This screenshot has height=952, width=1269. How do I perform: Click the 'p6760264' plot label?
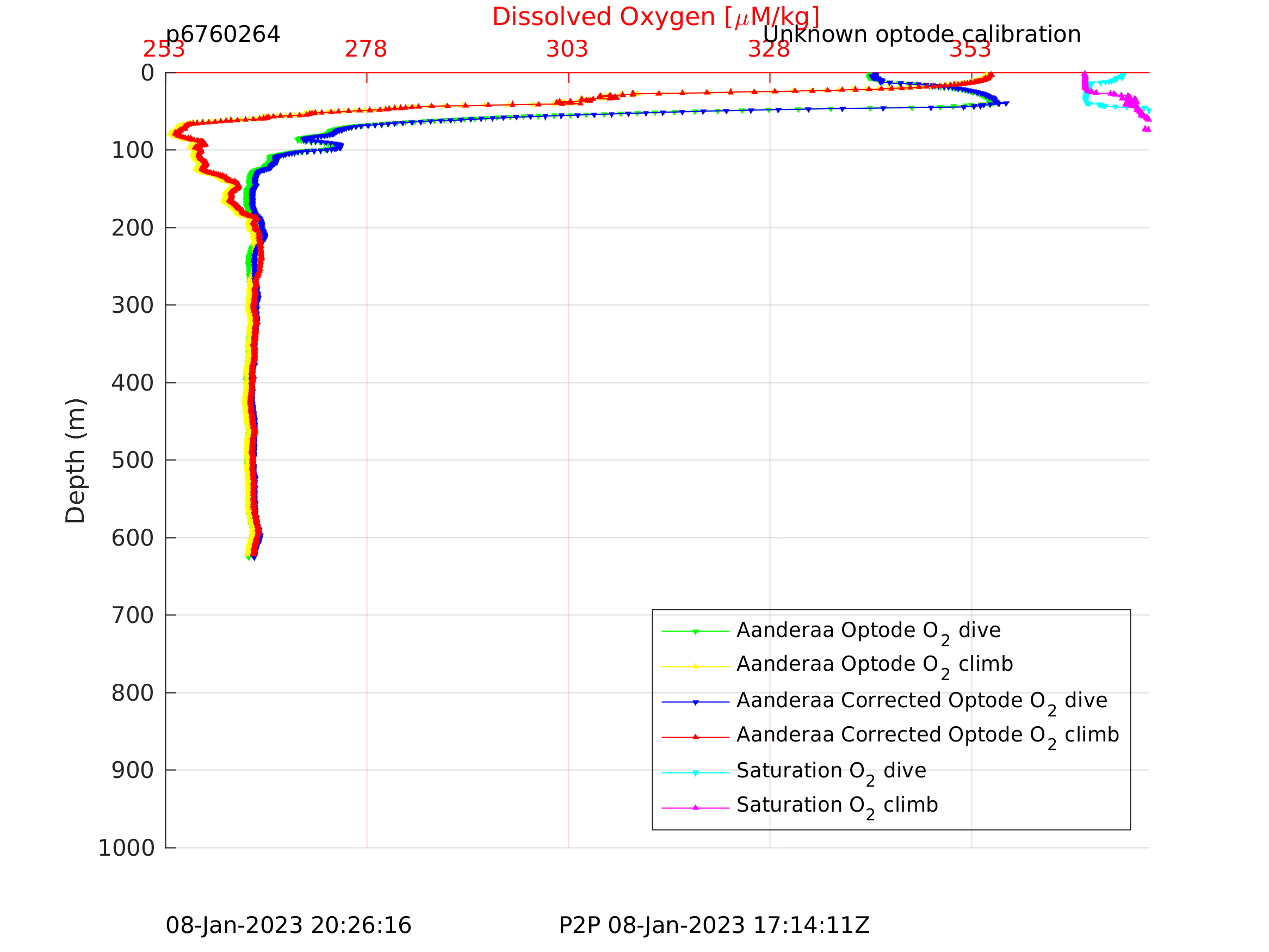(x=223, y=34)
